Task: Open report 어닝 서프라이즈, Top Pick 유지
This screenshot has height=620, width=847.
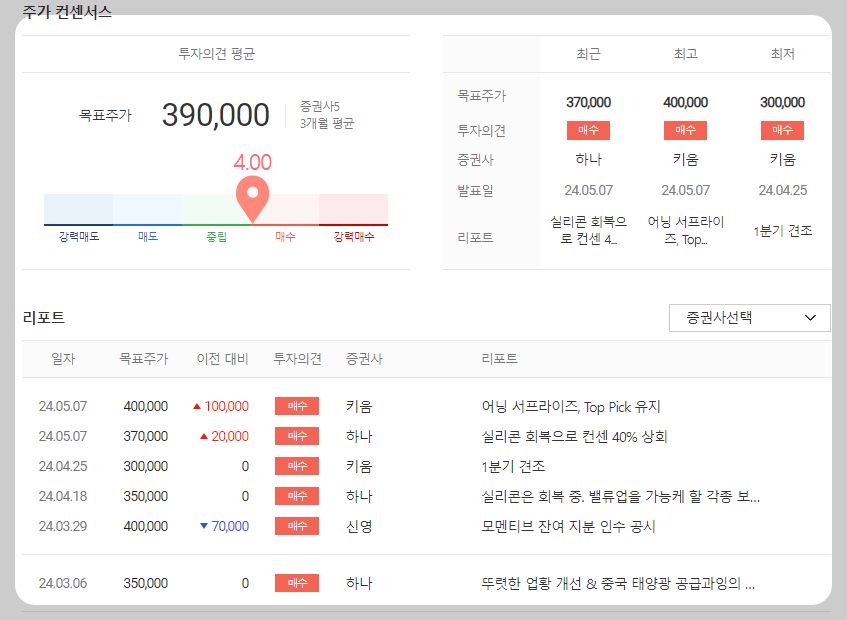Action: [571, 407]
